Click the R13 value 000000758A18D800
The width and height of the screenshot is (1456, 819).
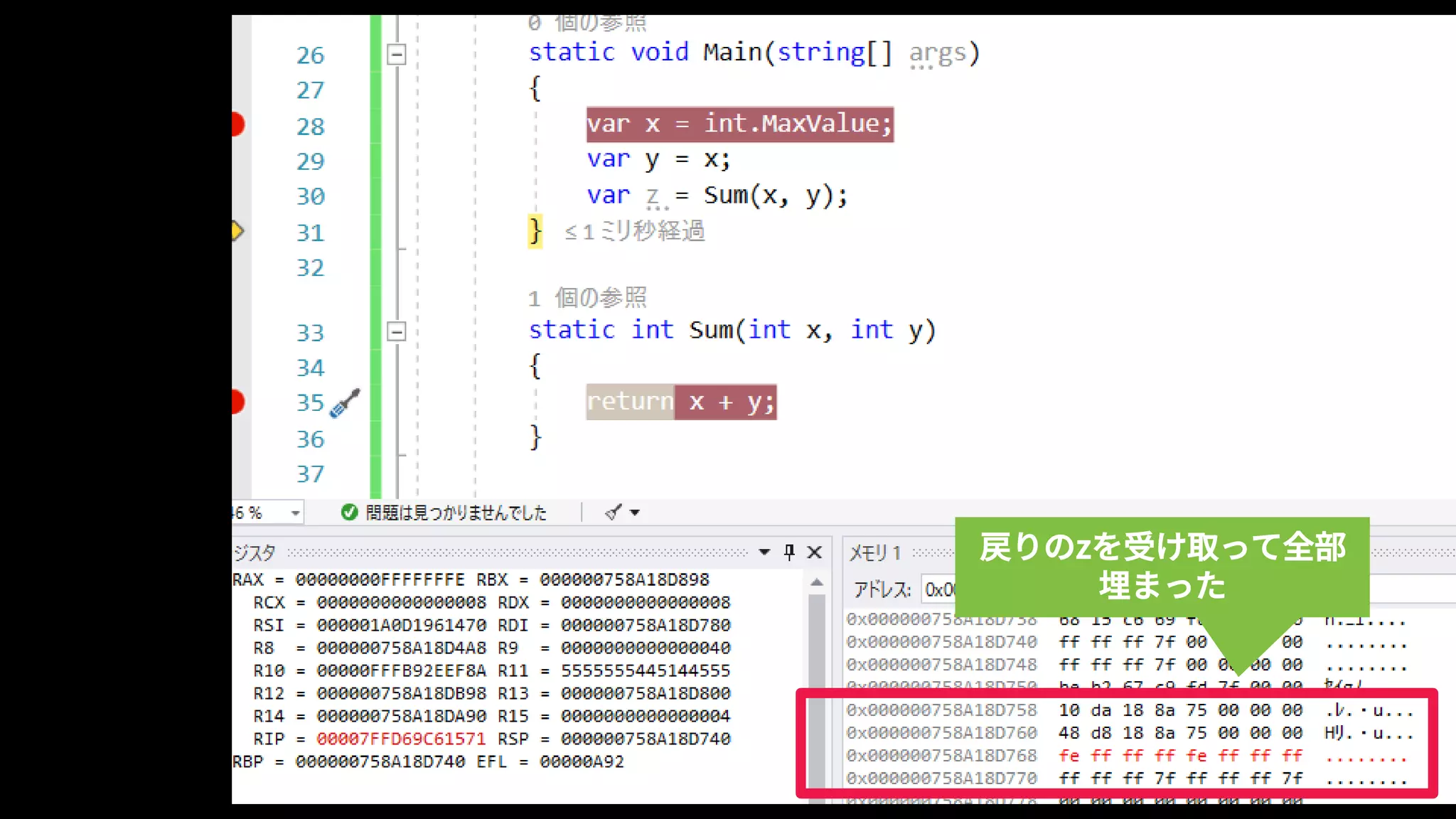[x=646, y=693]
